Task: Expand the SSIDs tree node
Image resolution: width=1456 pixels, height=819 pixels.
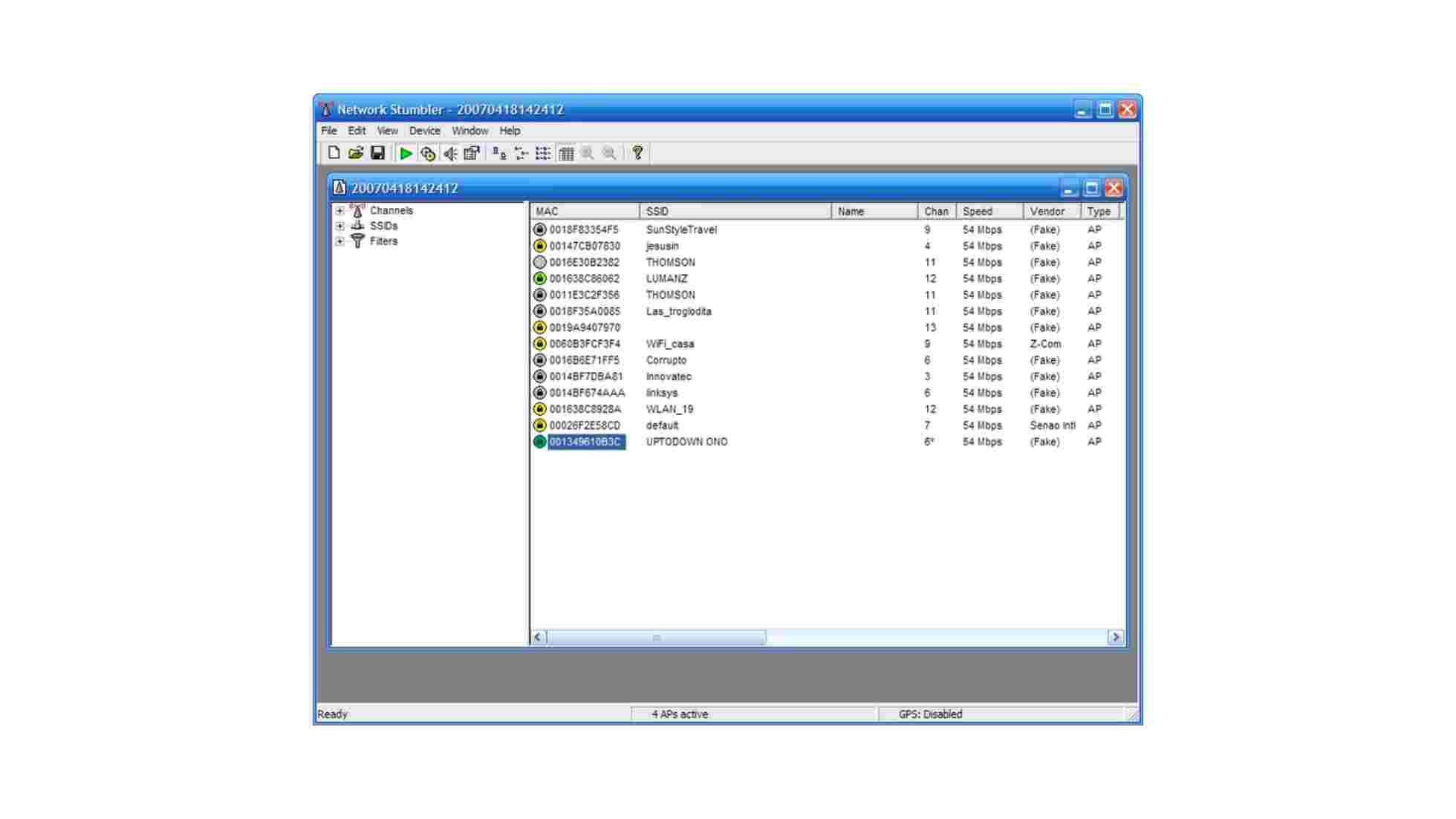Action: (x=339, y=226)
